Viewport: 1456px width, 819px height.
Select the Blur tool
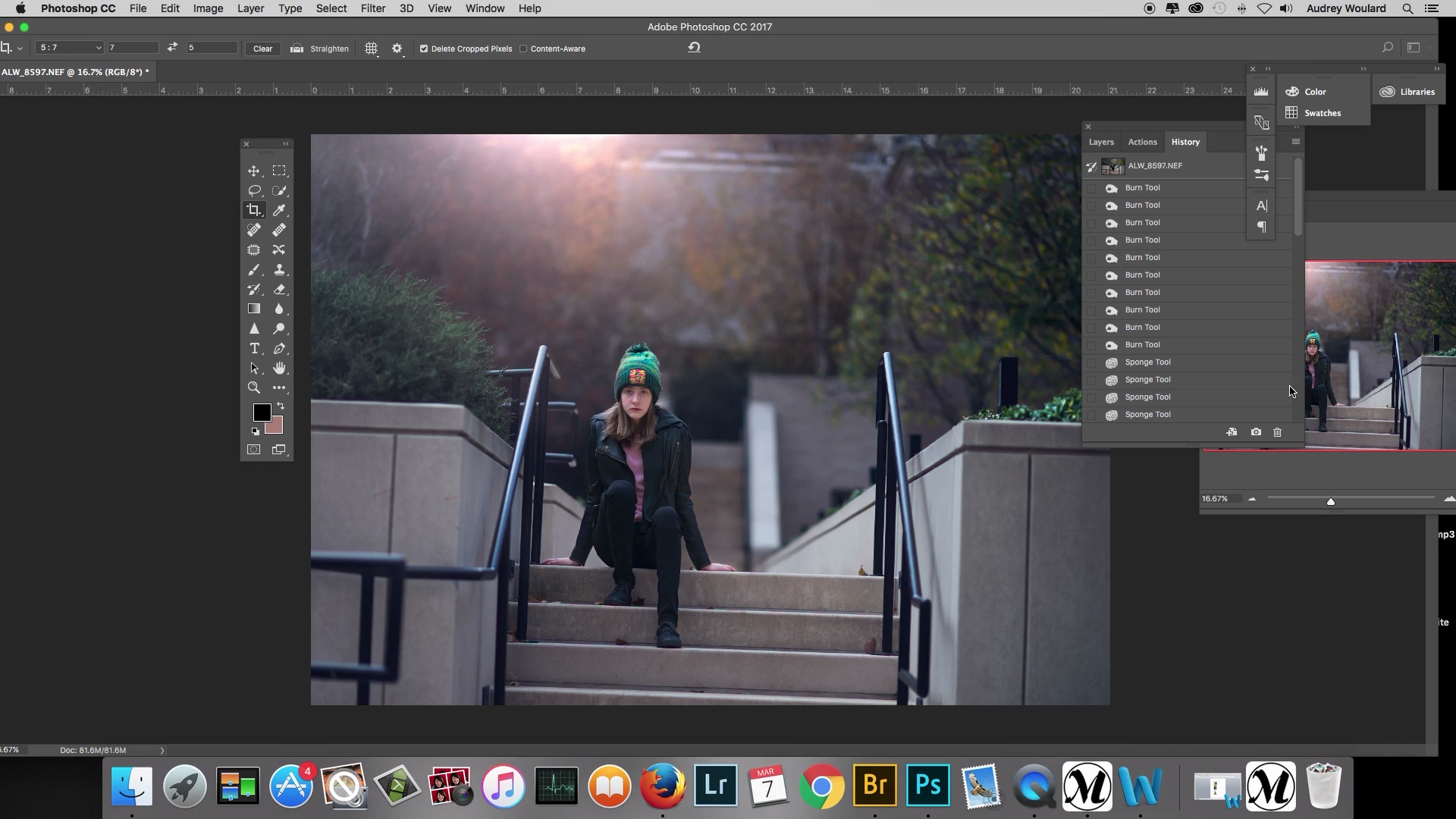[279, 309]
